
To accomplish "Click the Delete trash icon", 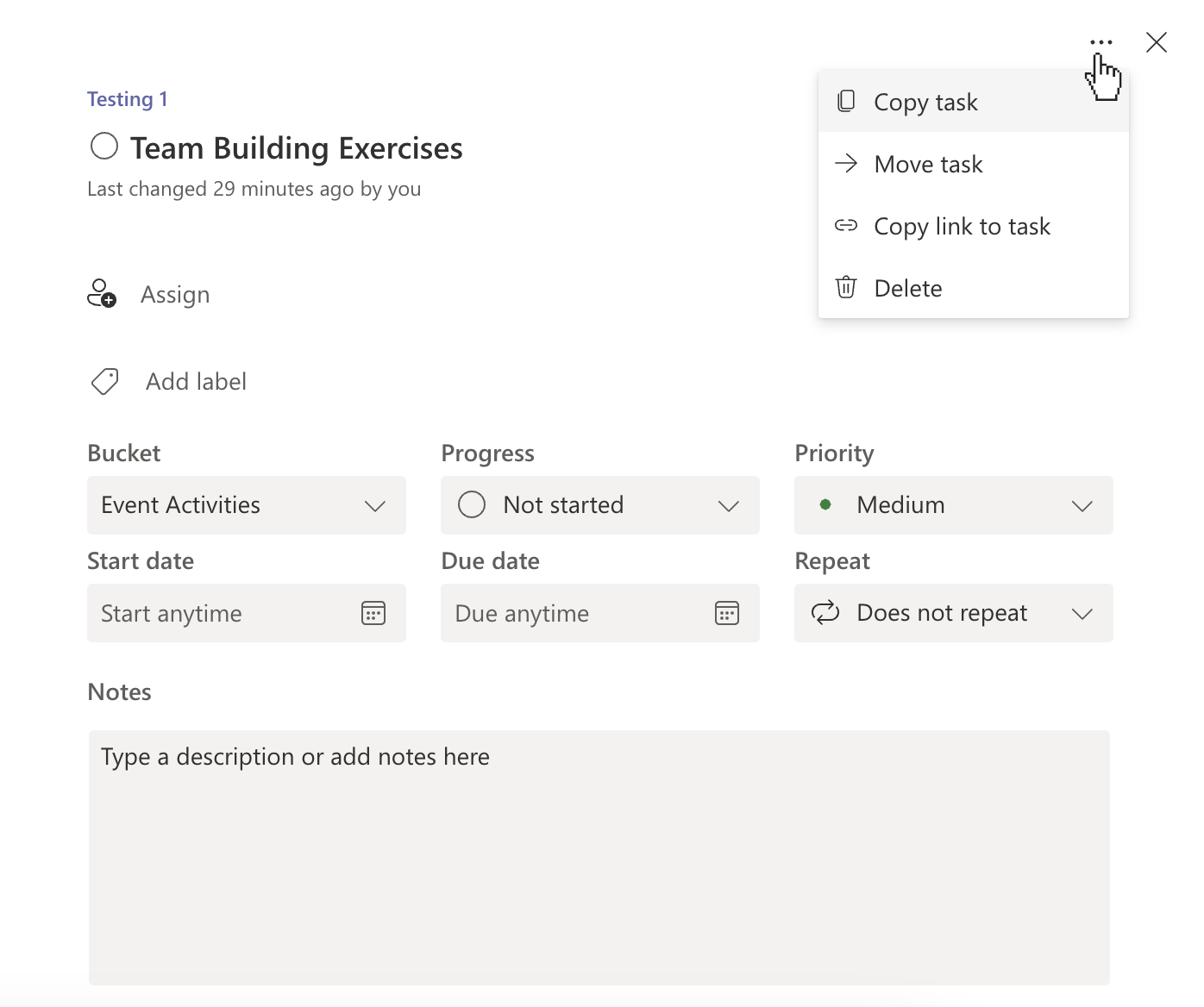I will click(846, 287).
